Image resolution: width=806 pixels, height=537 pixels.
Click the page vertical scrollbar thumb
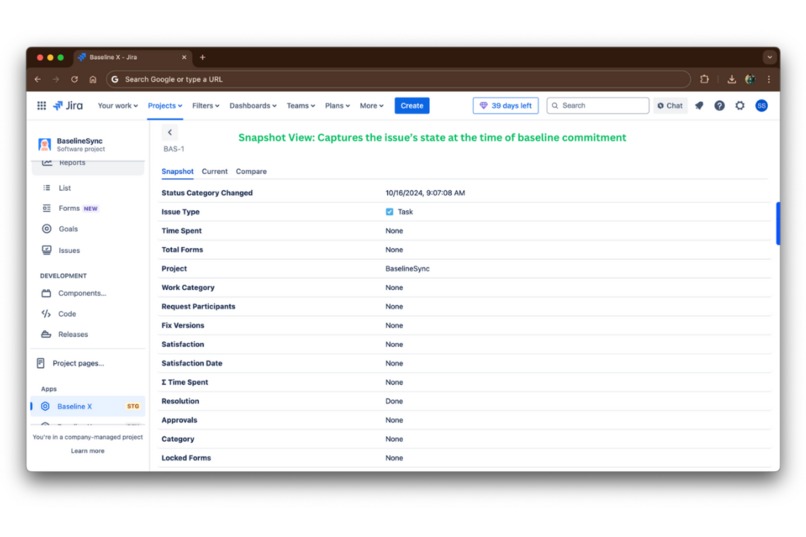[x=778, y=224]
